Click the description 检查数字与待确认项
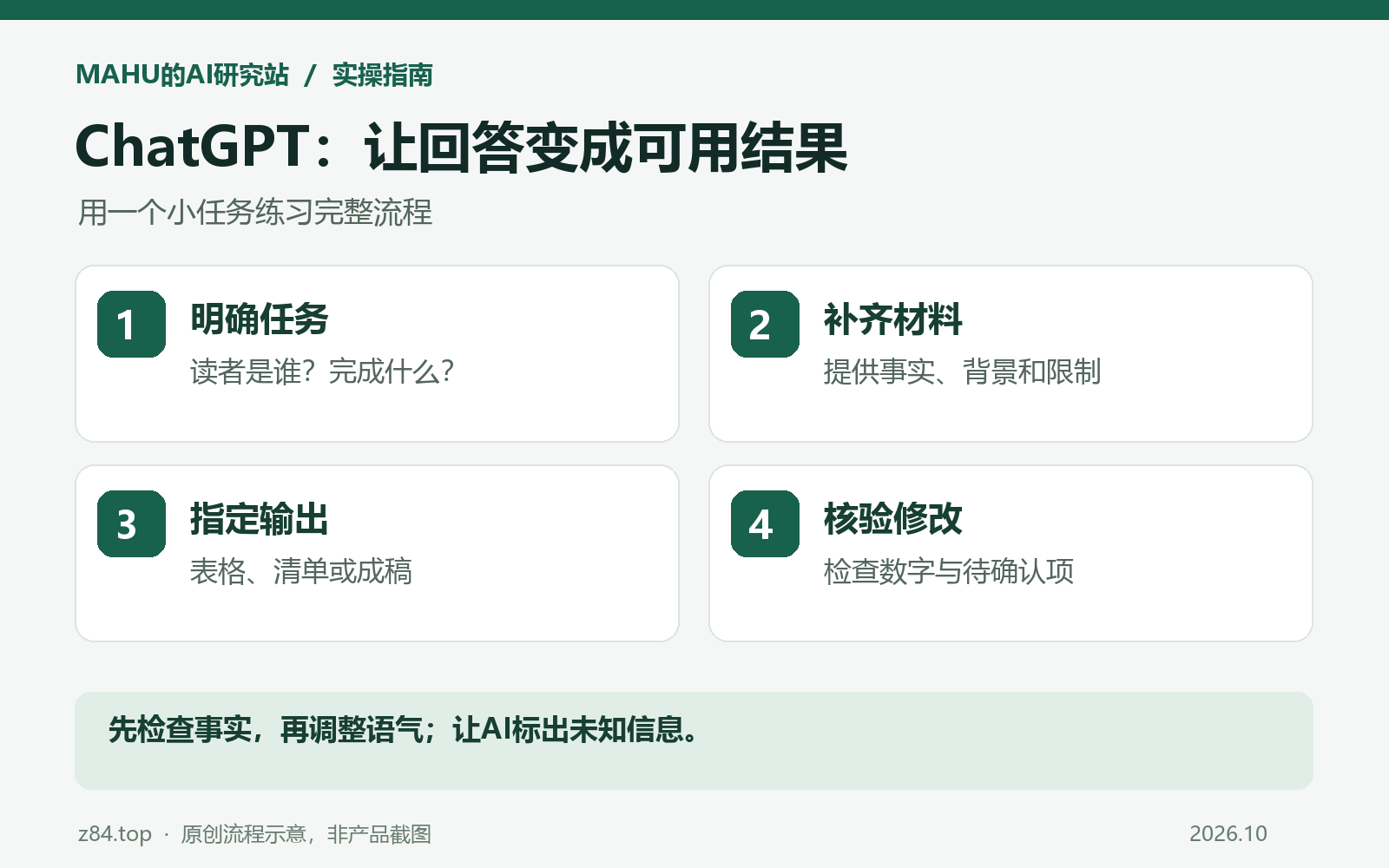 click(x=949, y=571)
